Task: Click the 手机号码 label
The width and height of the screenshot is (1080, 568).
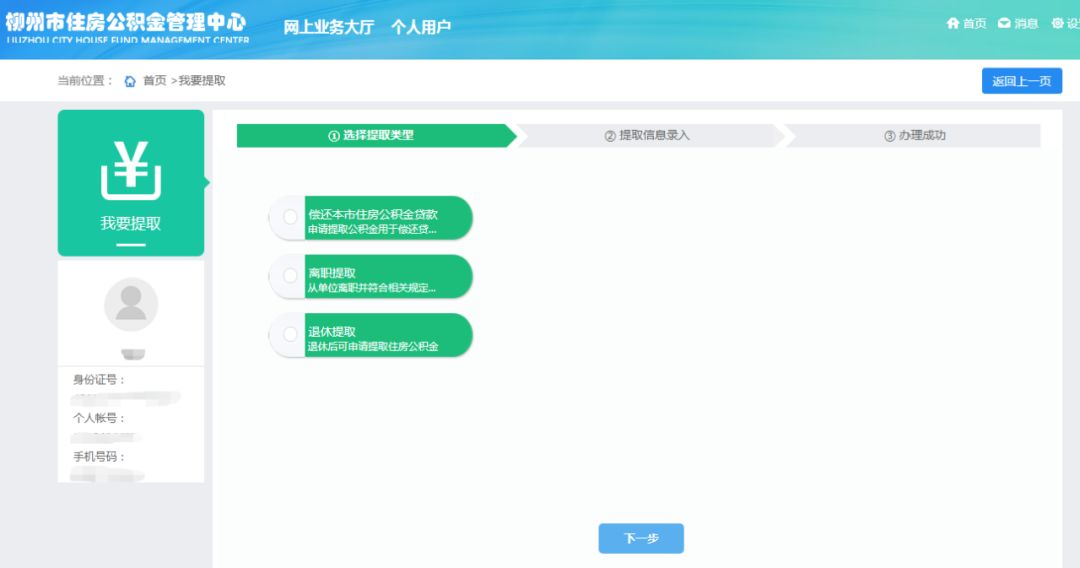Action: click(99, 456)
